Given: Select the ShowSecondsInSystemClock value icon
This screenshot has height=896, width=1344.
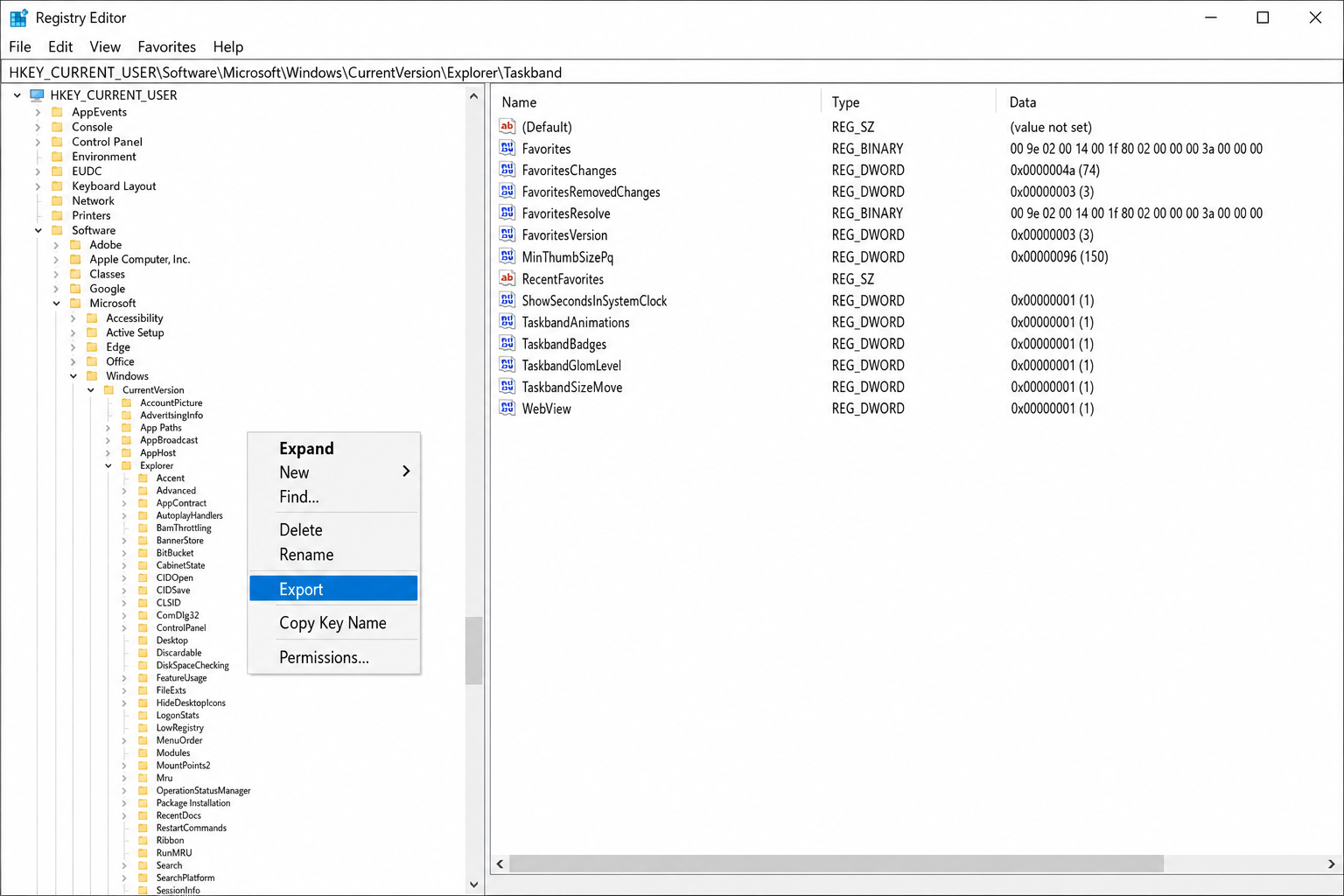Looking at the screenshot, I should [x=507, y=300].
